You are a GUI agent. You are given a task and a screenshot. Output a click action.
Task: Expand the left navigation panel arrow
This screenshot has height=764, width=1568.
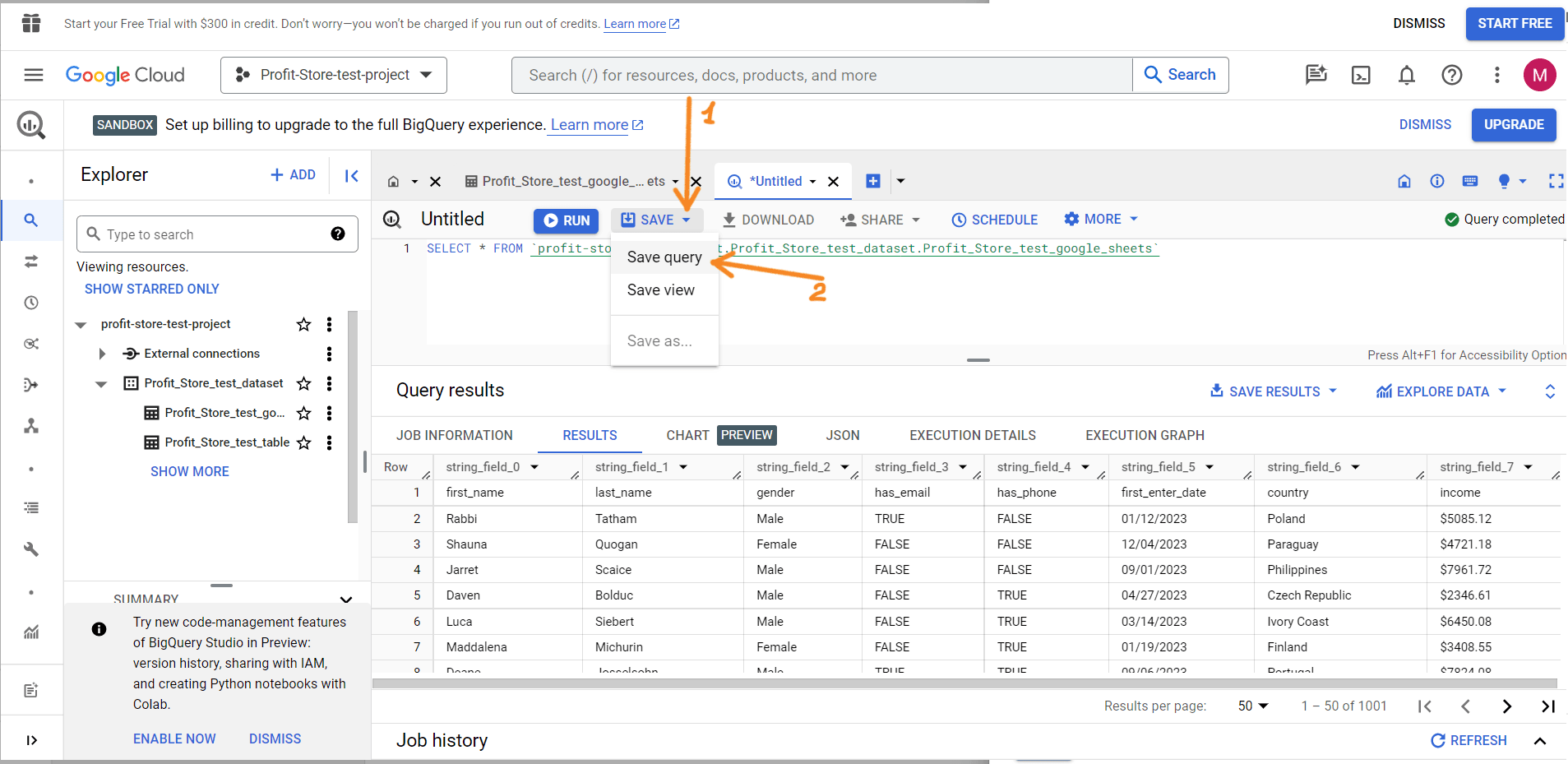pos(31,740)
